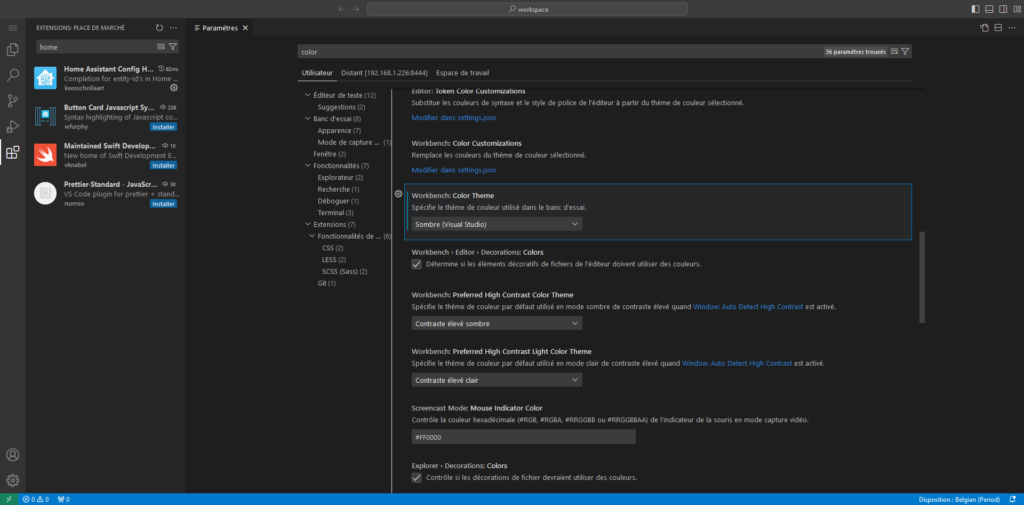Switch to the Utilisateur settings tab
The width and height of the screenshot is (1024, 505).
tap(317, 73)
